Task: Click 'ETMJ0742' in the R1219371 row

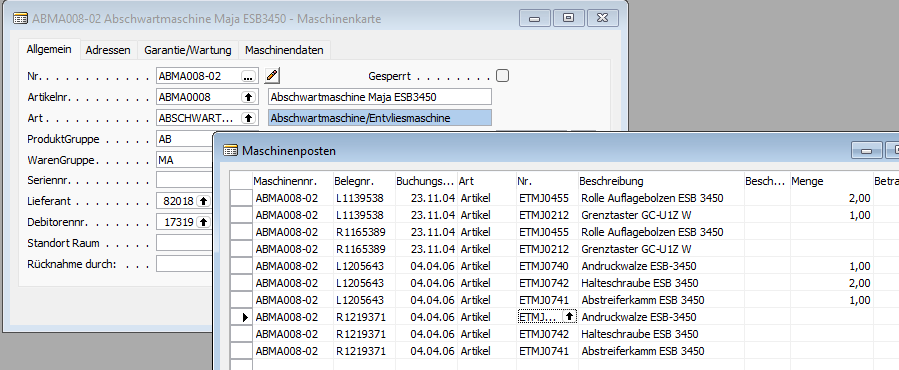Action: click(544, 334)
